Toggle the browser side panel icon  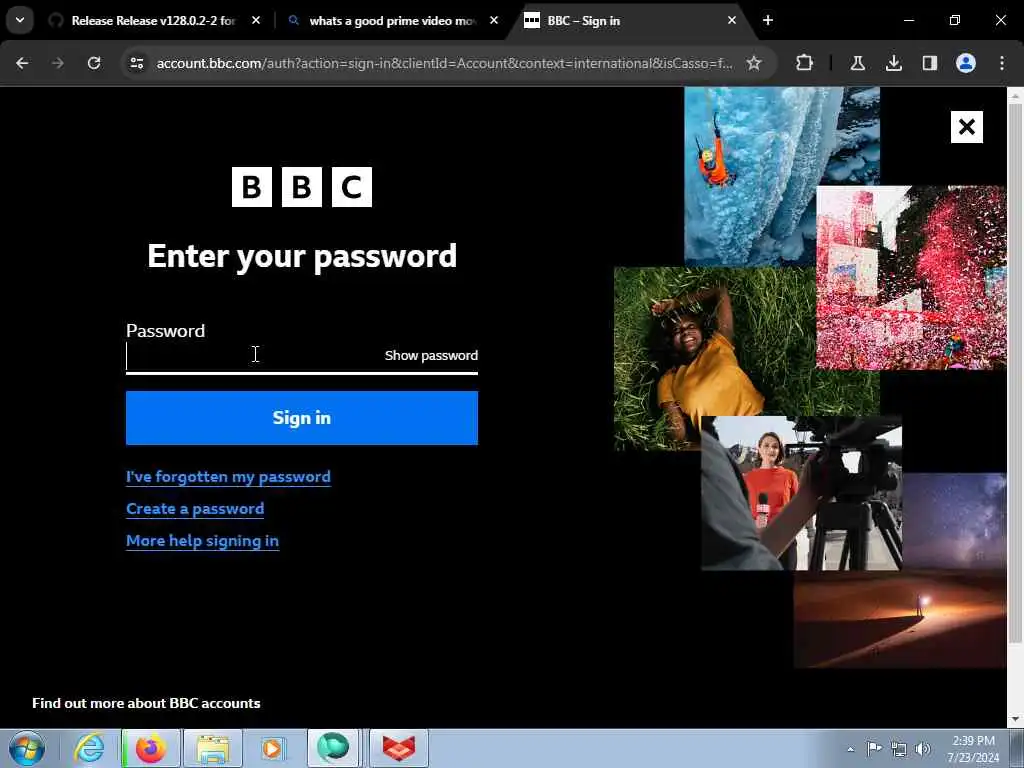929,63
